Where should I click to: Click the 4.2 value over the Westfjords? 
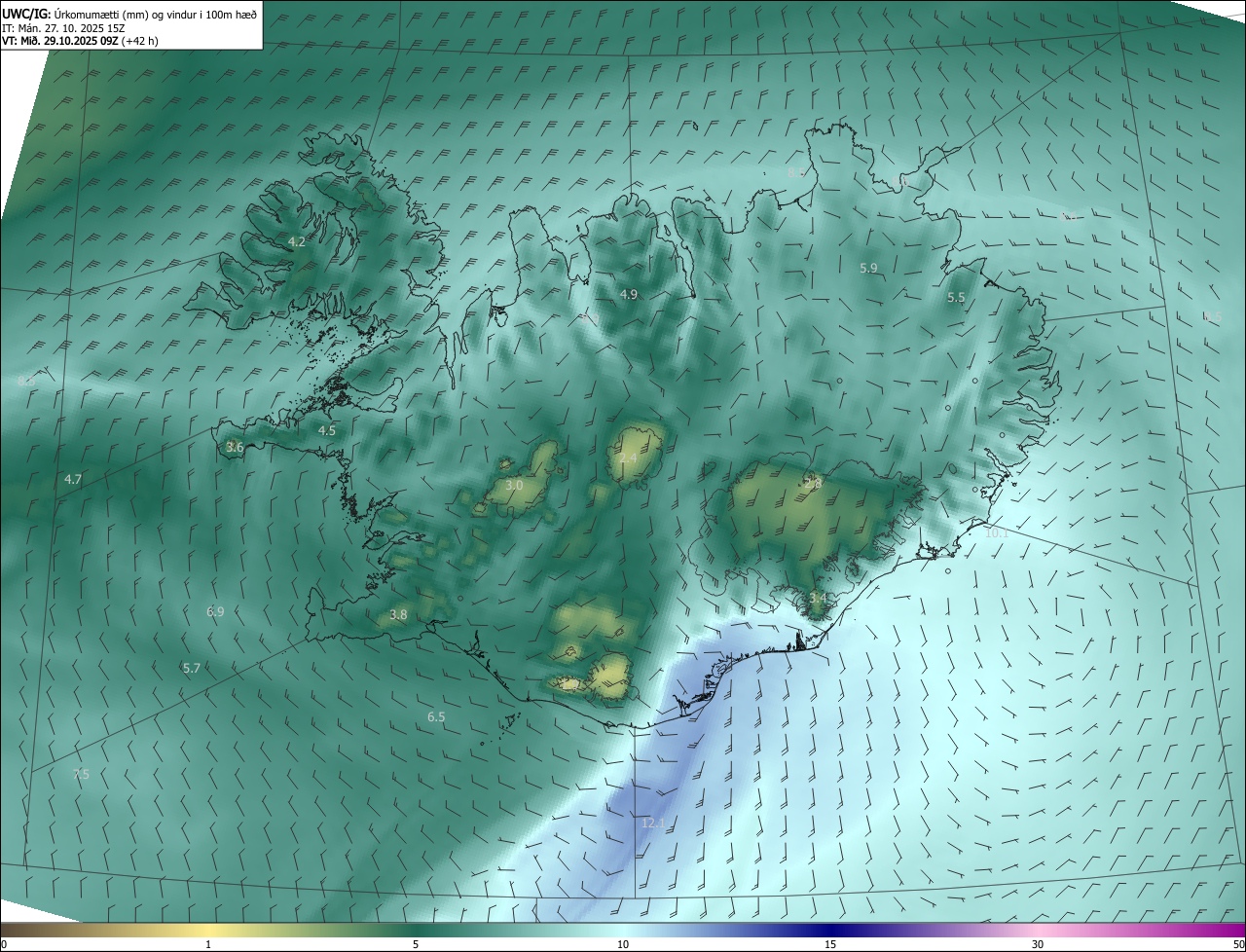pos(297,241)
